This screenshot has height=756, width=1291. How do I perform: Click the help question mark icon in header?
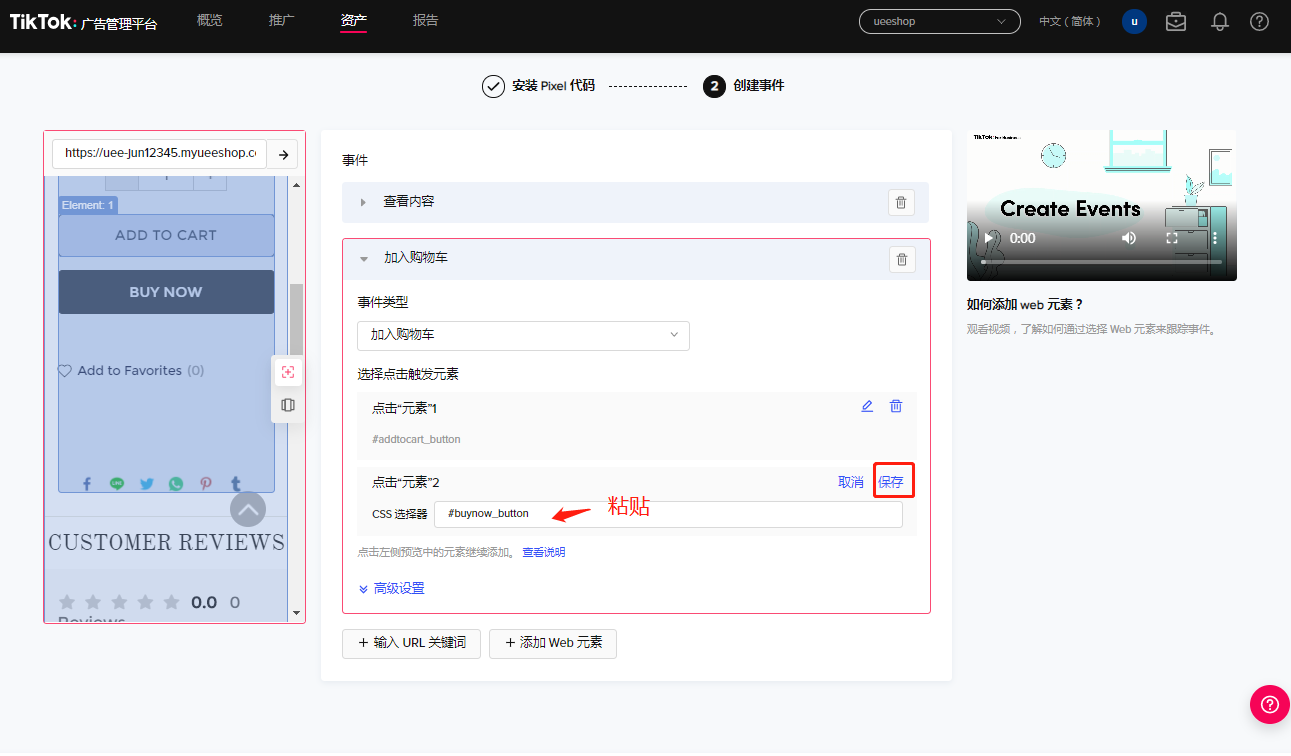(x=1259, y=21)
